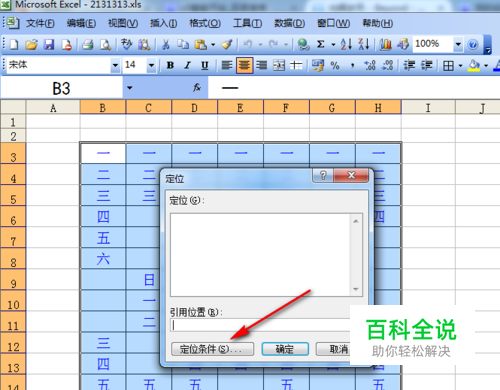Image resolution: width=500 pixels, height=390 pixels.
Task: Align cell text right
Action: click(262, 65)
